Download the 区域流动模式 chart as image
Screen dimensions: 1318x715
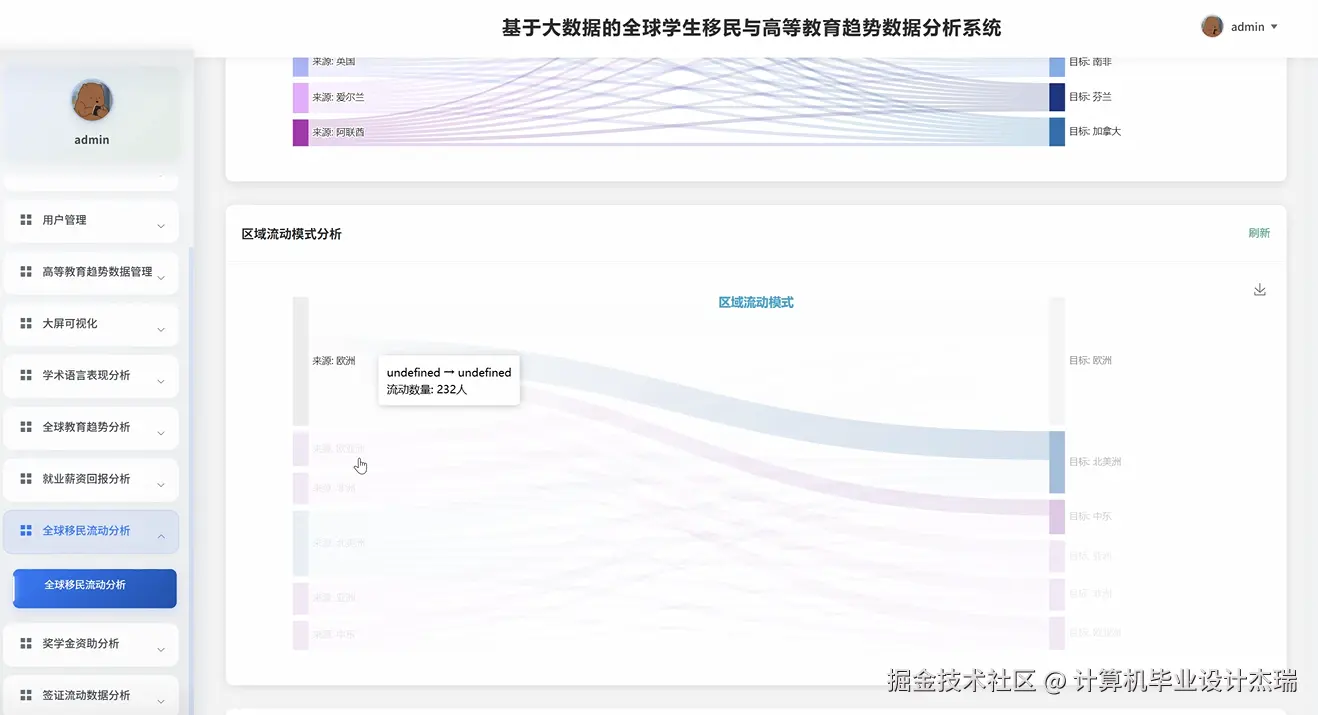(x=1260, y=290)
